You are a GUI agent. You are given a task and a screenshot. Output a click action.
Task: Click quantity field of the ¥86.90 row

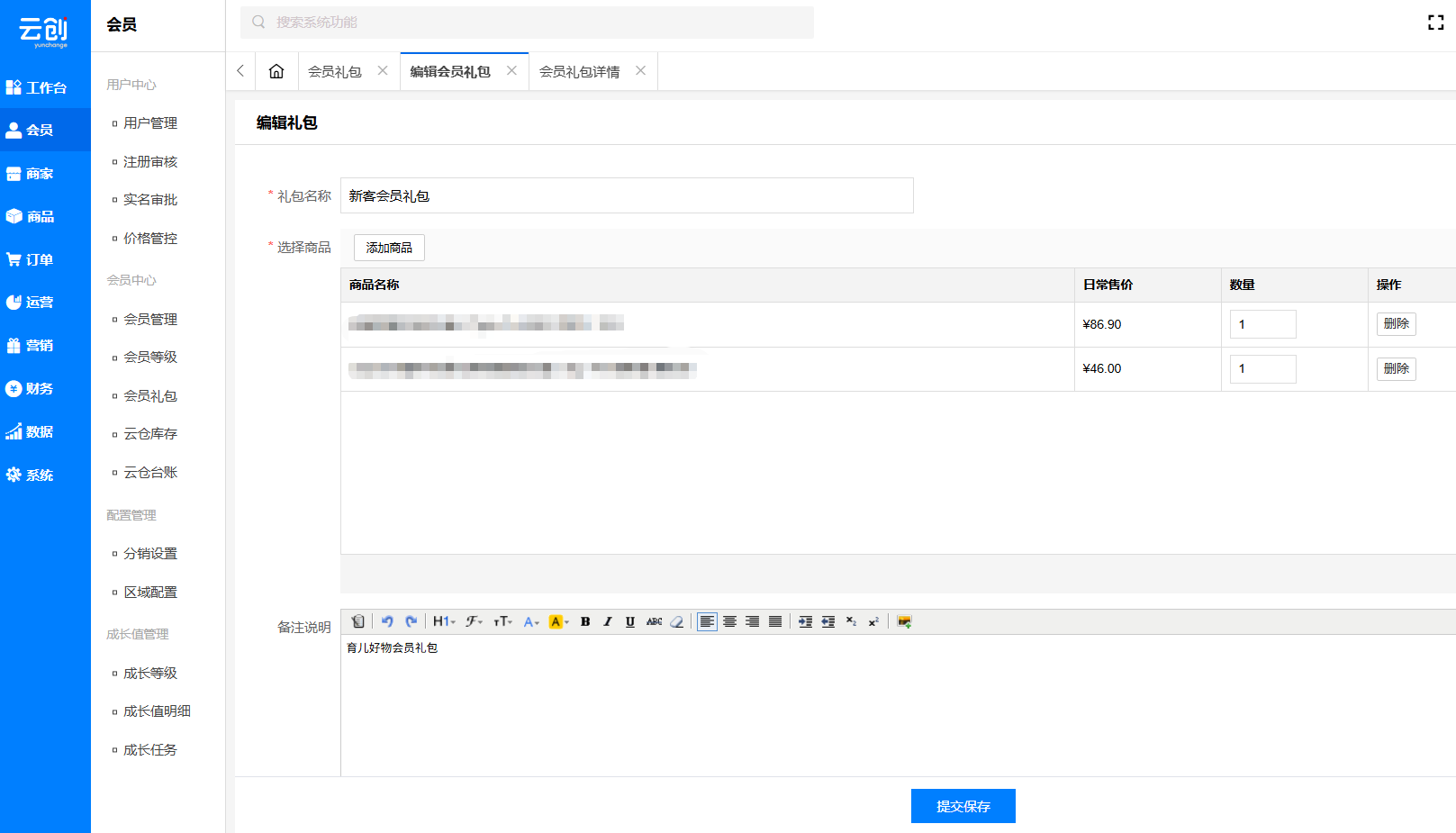click(1262, 324)
